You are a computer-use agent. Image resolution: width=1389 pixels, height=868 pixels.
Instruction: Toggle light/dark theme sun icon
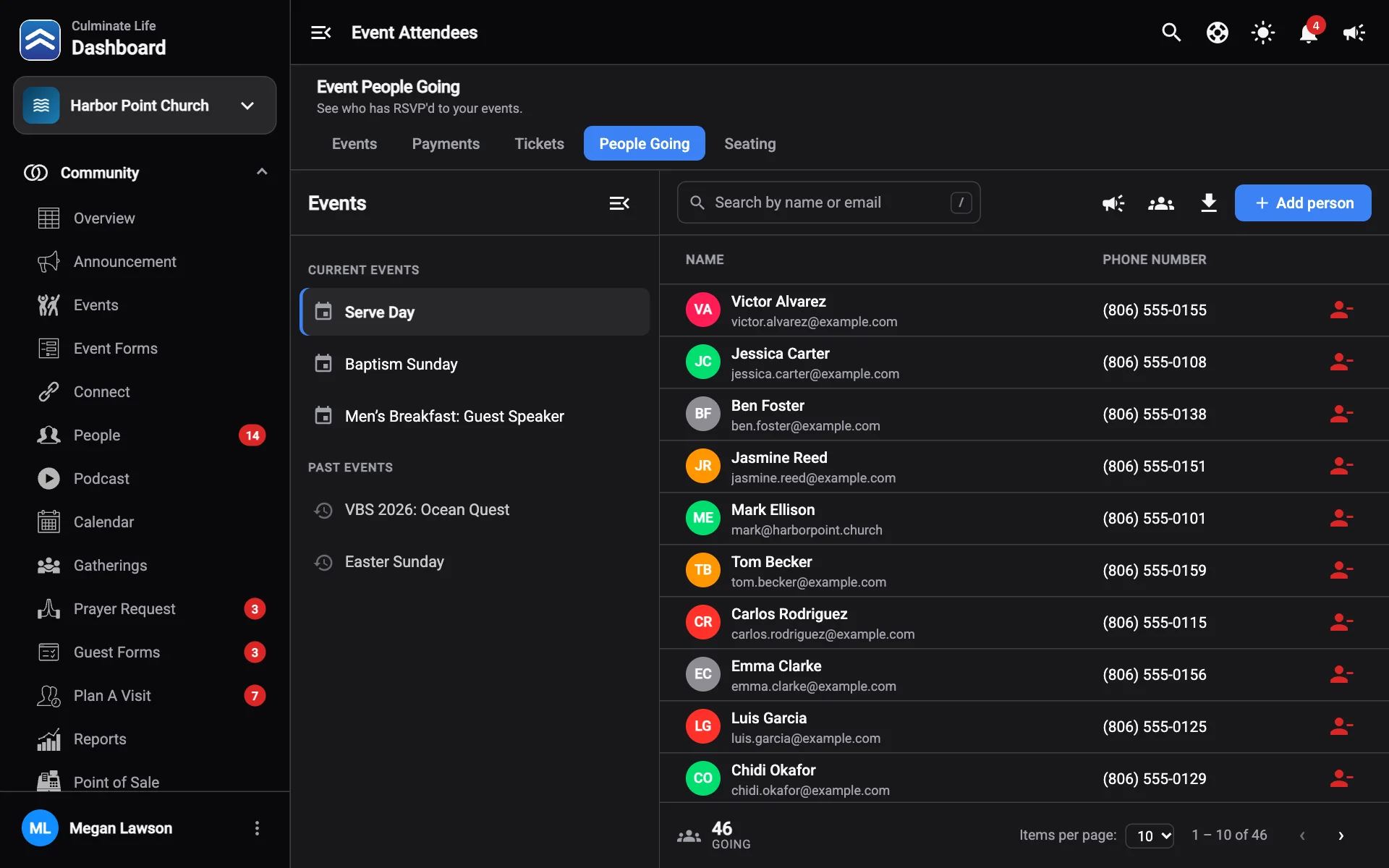[x=1262, y=33]
